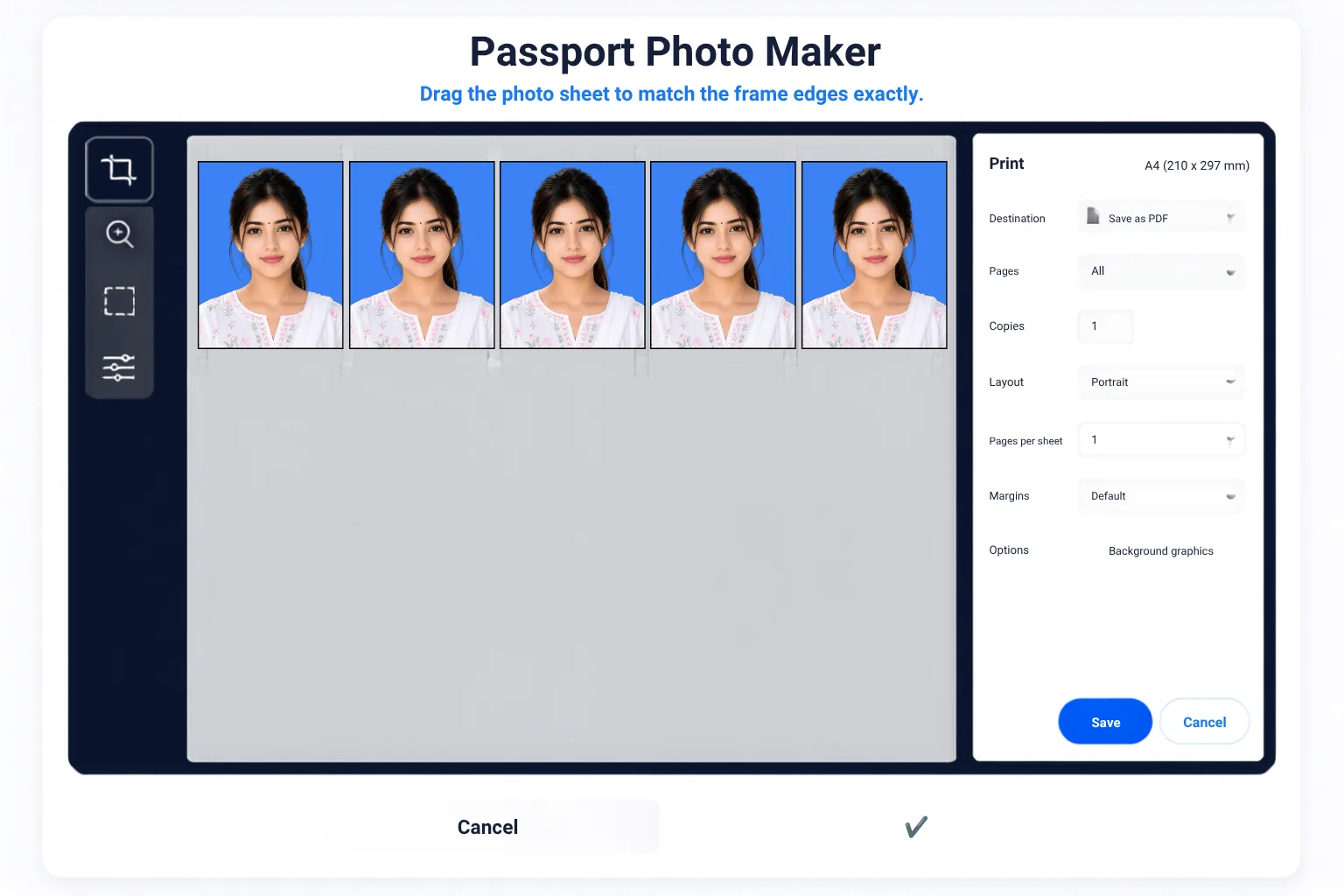Click the Passport Photo Maker title

(675, 52)
